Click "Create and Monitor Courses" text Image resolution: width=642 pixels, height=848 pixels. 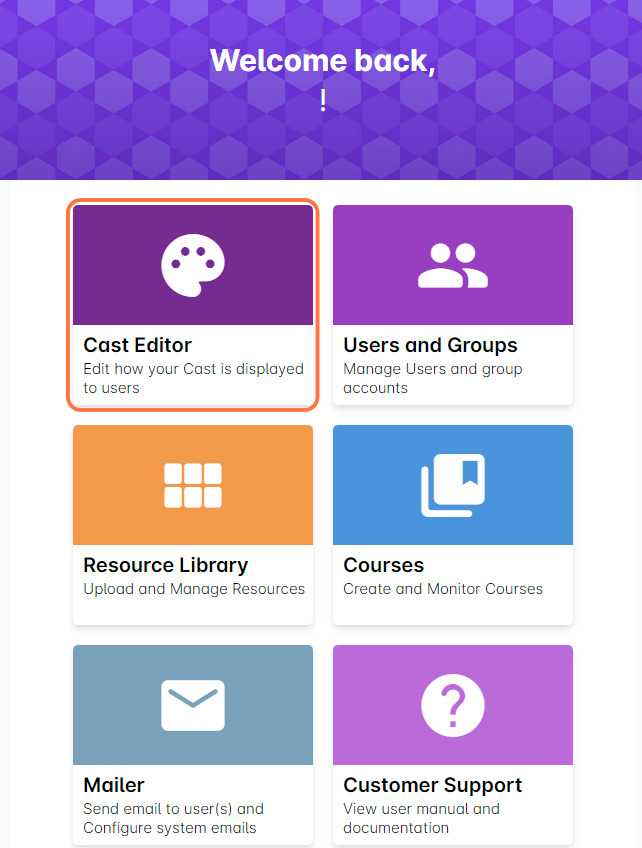pyautogui.click(x=443, y=588)
